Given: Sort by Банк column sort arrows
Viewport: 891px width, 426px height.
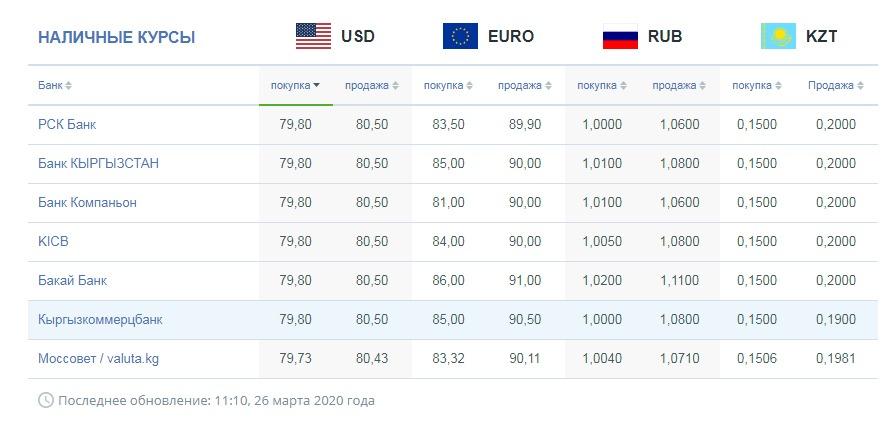Looking at the screenshot, I should point(68,86).
